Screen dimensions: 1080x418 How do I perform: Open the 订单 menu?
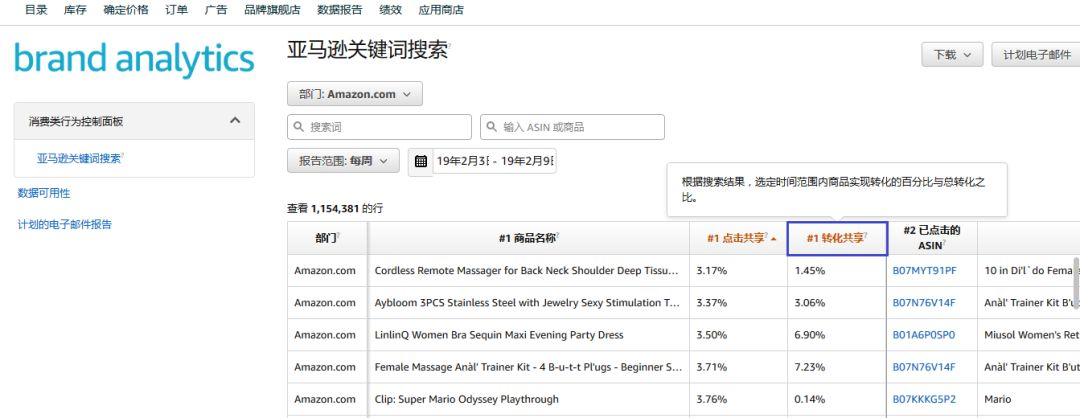[x=176, y=10]
